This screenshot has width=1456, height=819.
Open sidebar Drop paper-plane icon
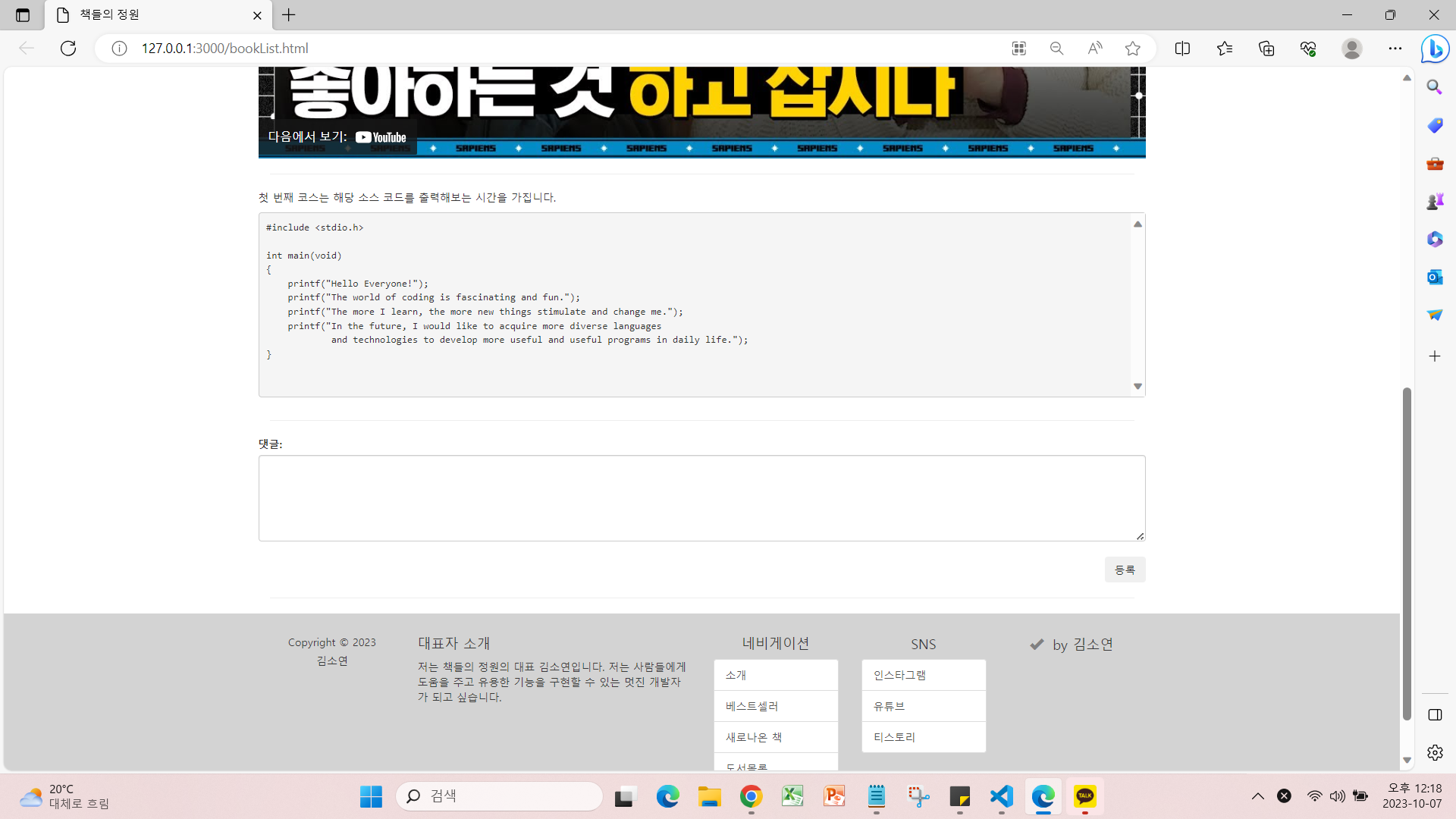[x=1434, y=315]
